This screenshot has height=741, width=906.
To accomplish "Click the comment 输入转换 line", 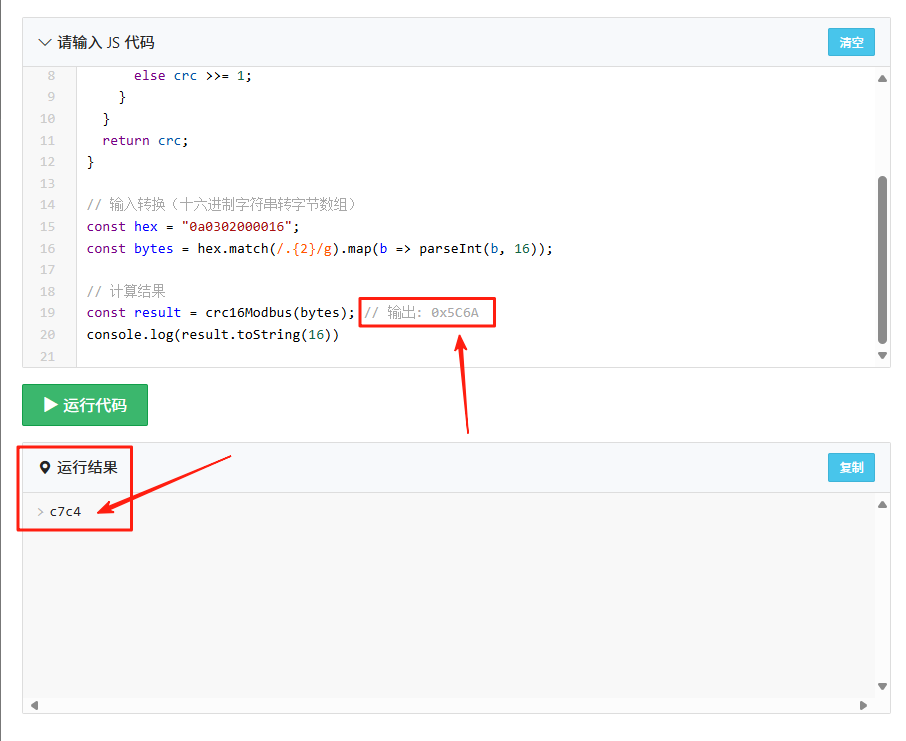I will coord(222,205).
